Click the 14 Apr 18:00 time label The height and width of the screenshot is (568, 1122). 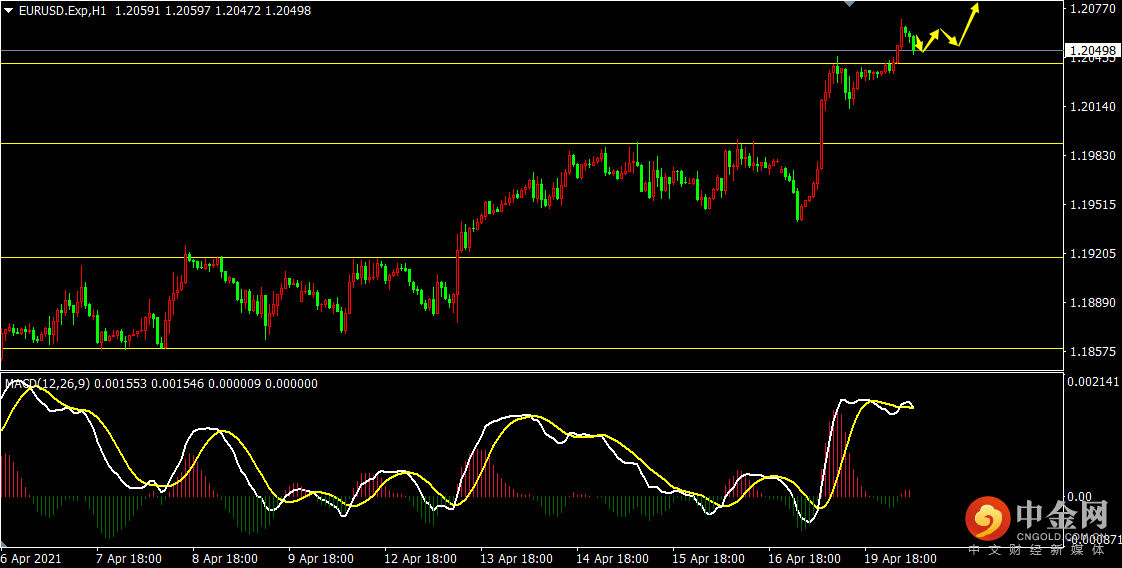[612, 558]
